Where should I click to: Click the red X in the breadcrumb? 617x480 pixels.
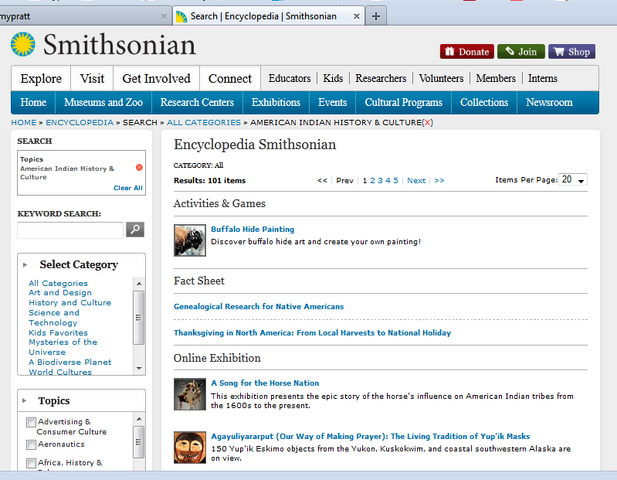point(427,123)
